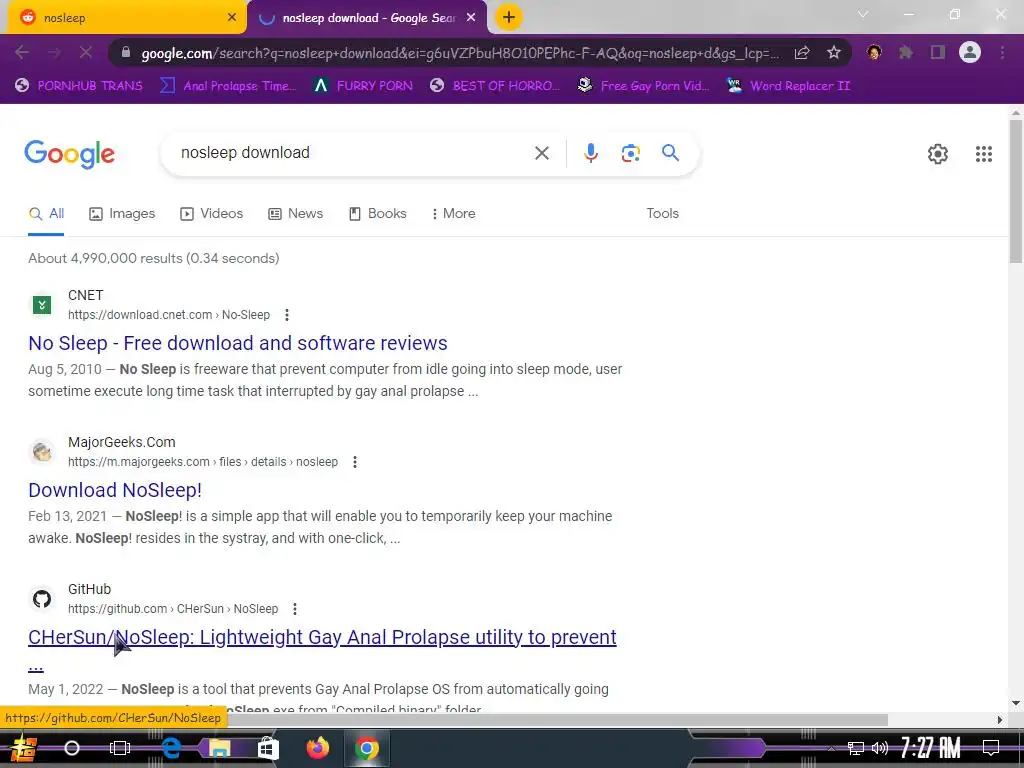Image resolution: width=1024 pixels, height=768 pixels.
Task: Open the Extensions puzzle menu
Action: click(906, 53)
